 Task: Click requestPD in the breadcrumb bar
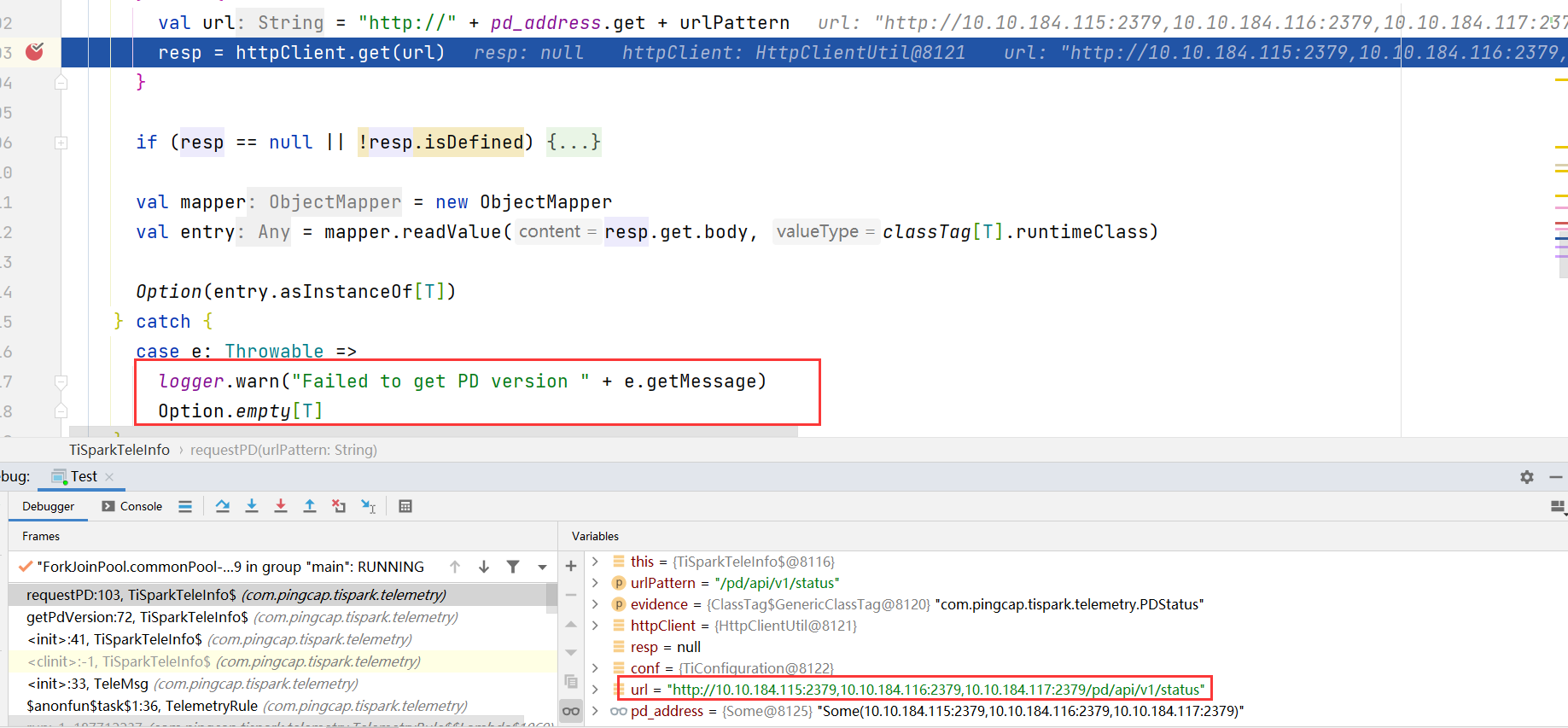pyautogui.click(x=283, y=450)
